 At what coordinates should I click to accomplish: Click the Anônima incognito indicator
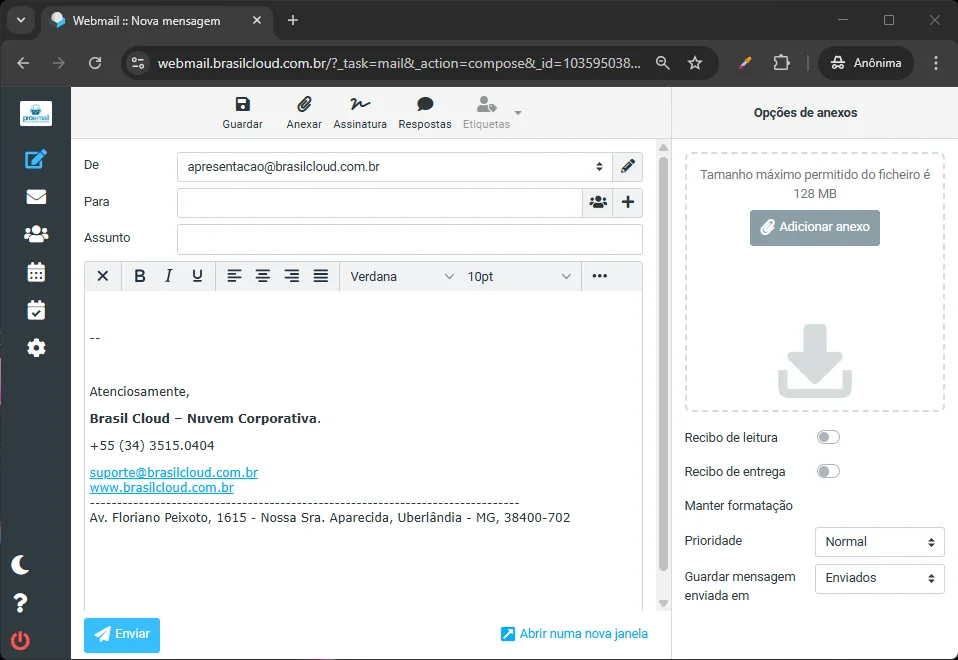click(x=866, y=63)
